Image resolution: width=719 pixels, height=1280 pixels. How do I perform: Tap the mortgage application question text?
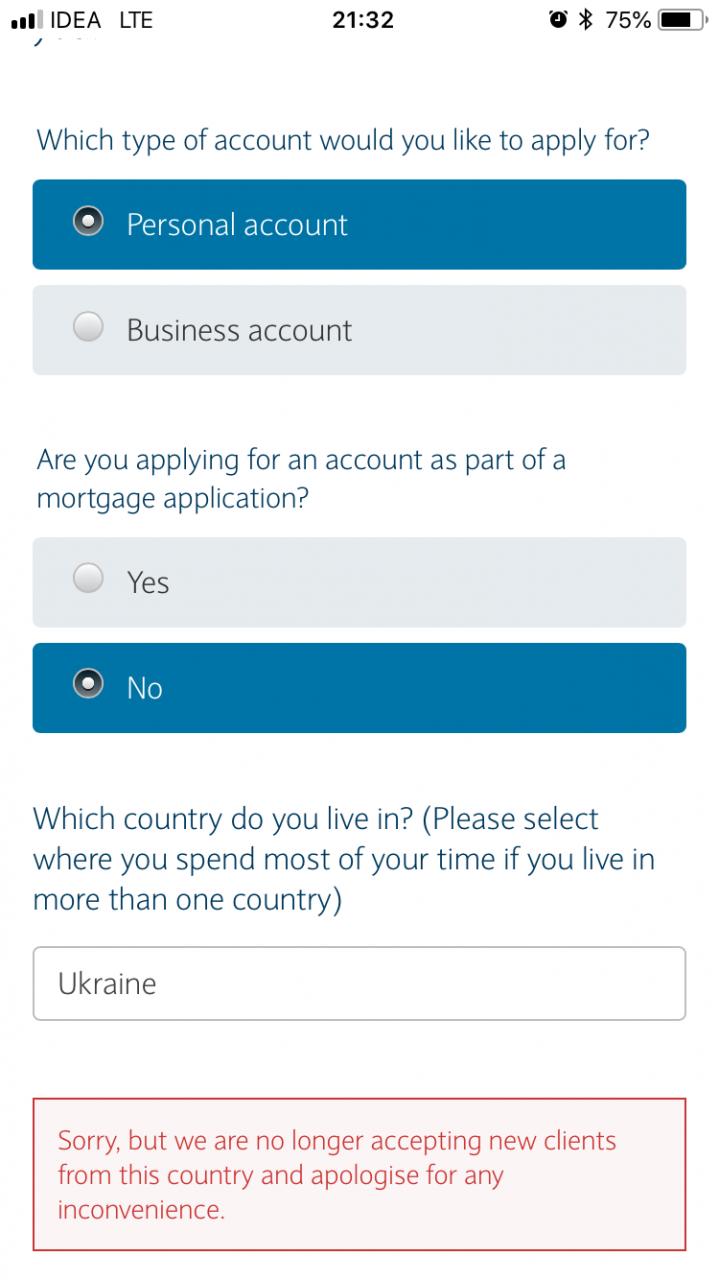click(300, 479)
